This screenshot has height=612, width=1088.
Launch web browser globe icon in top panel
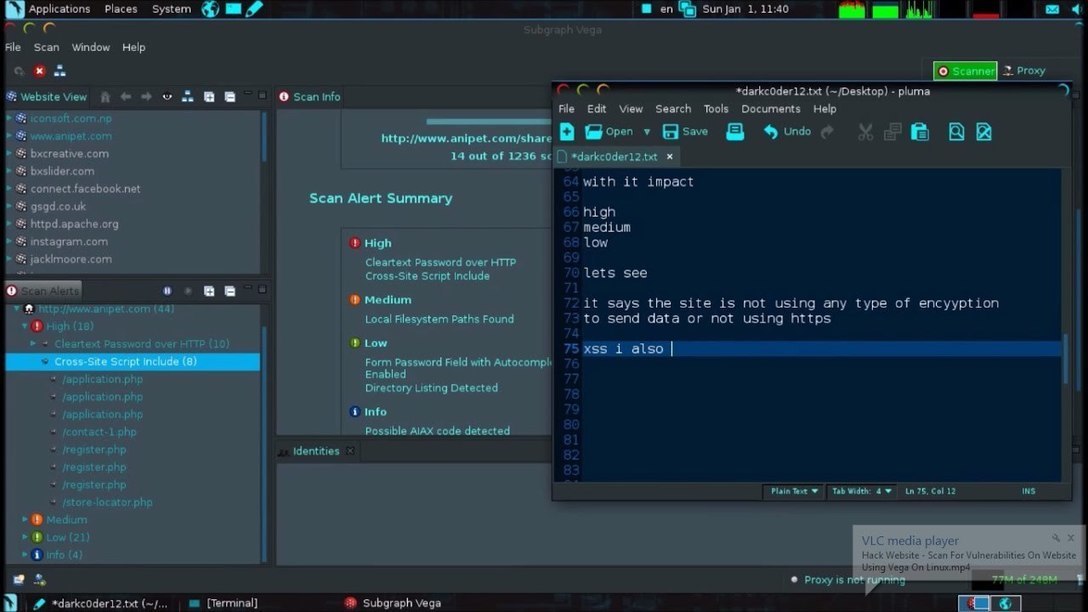click(210, 9)
